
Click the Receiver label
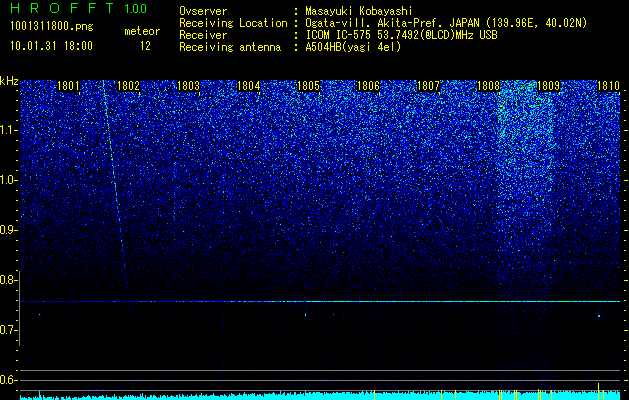coord(203,35)
